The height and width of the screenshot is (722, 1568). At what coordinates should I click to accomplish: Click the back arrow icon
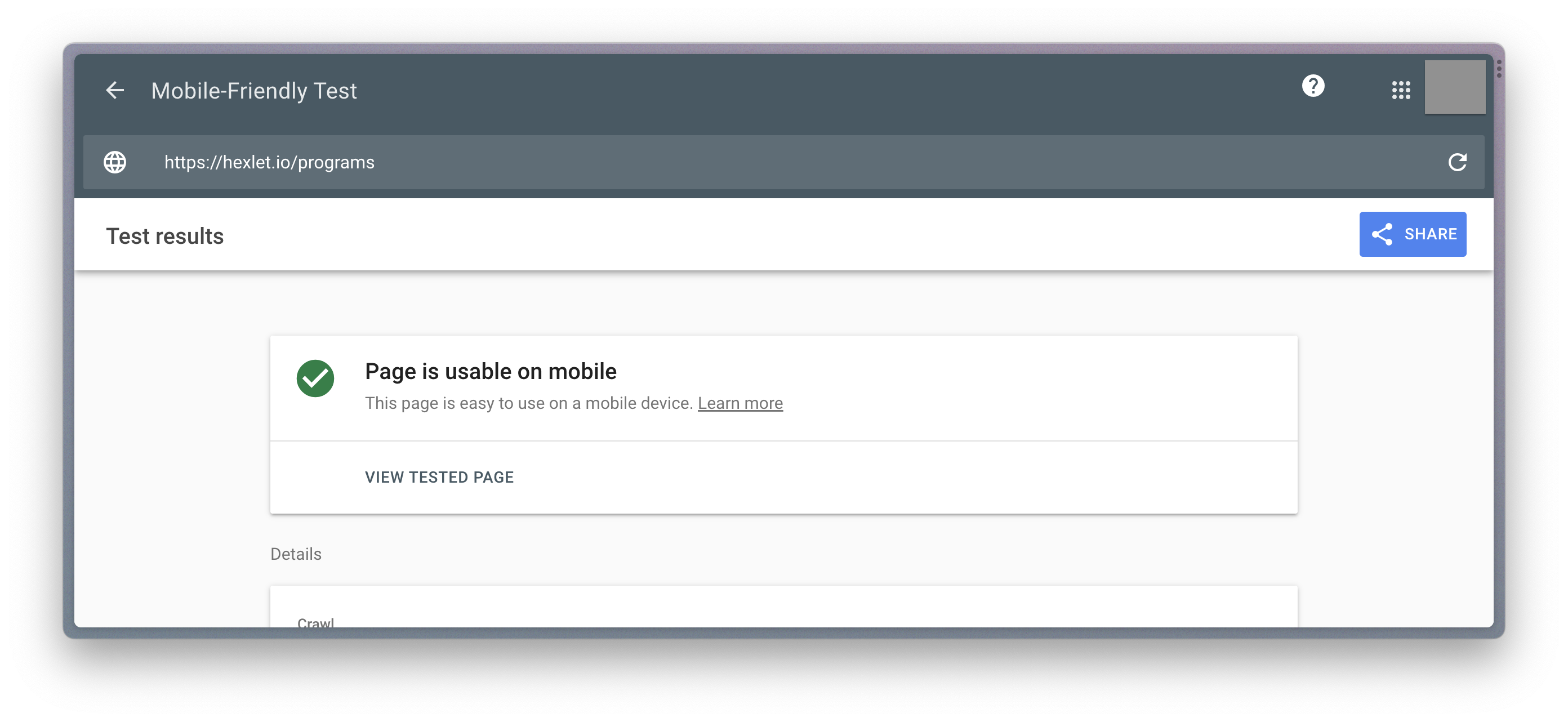(114, 91)
